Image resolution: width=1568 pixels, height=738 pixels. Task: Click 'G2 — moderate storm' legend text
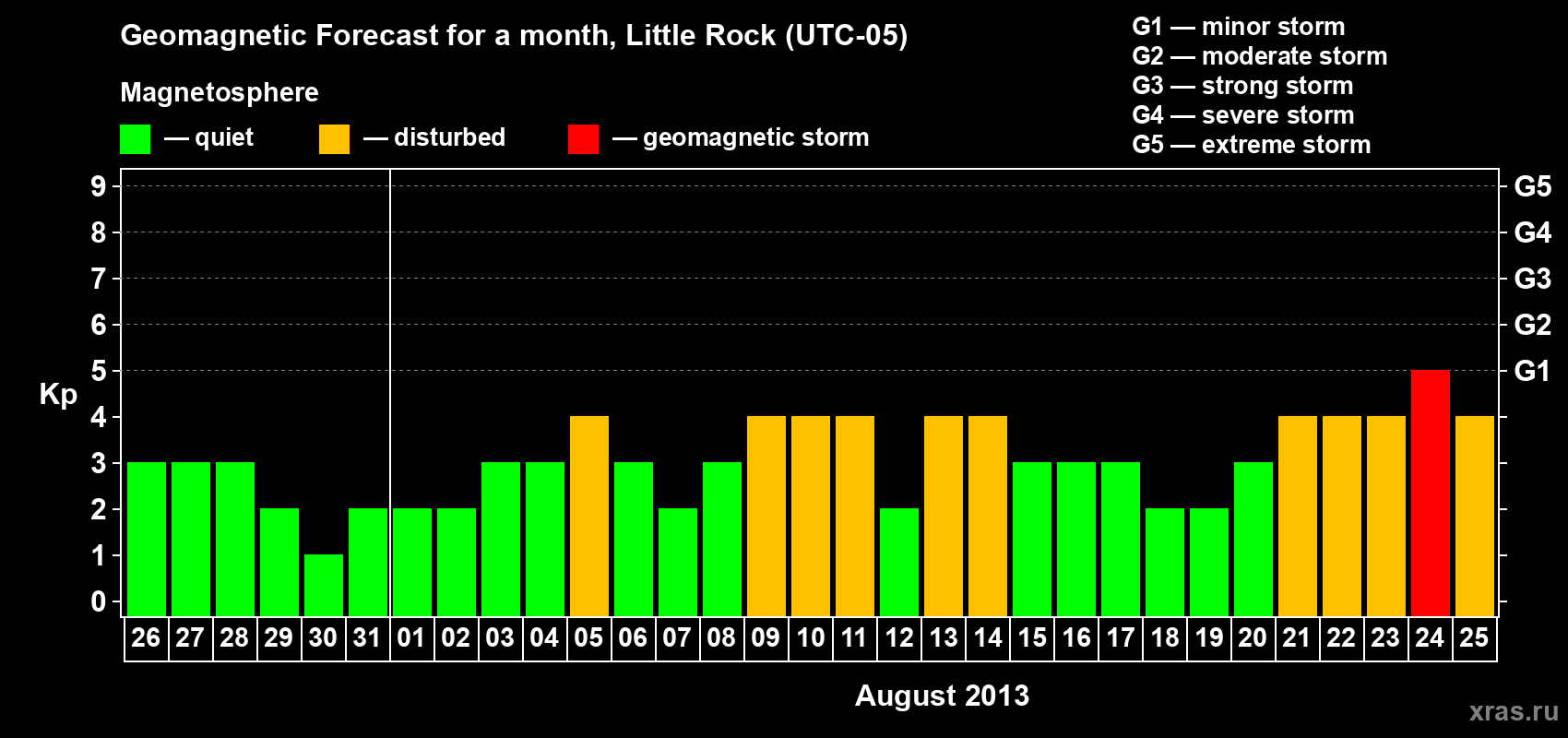coord(1259,56)
